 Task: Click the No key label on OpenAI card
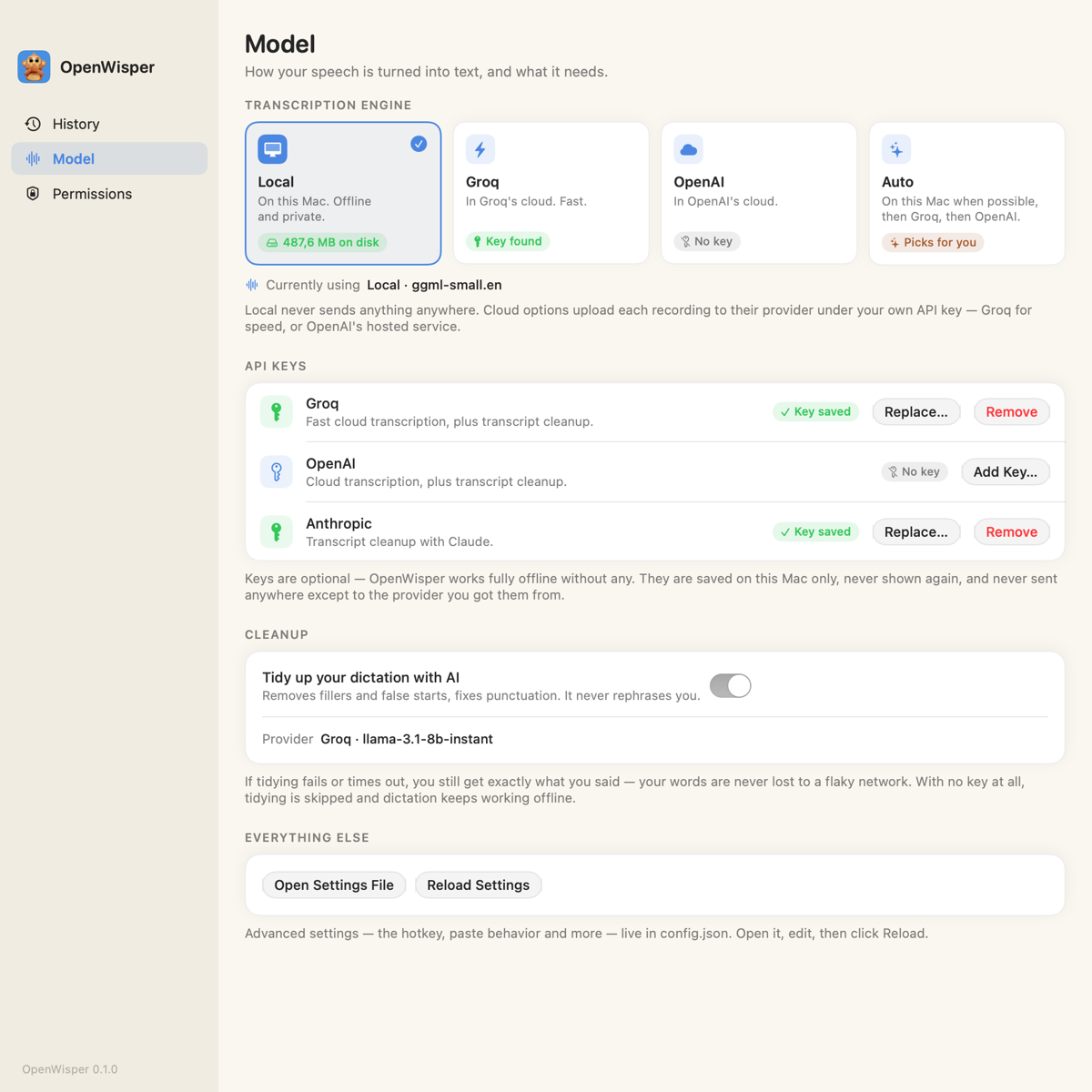713,242
